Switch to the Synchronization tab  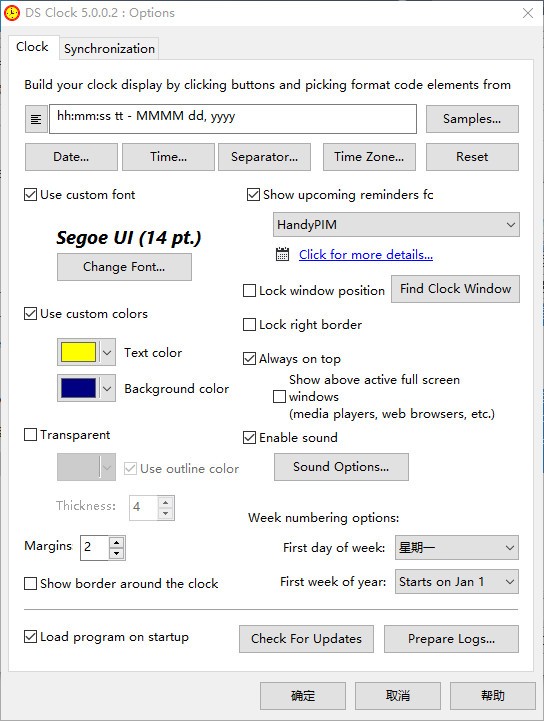coord(109,48)
